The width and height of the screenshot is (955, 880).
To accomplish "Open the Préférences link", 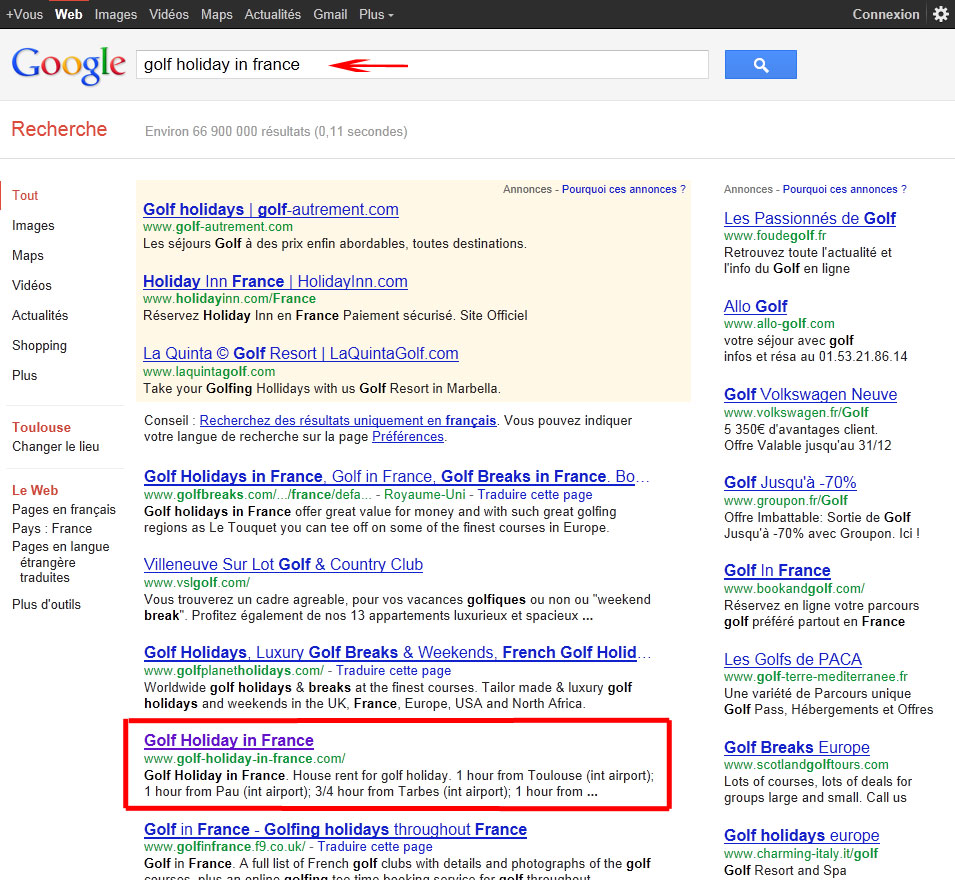I will tap(407, 437).
